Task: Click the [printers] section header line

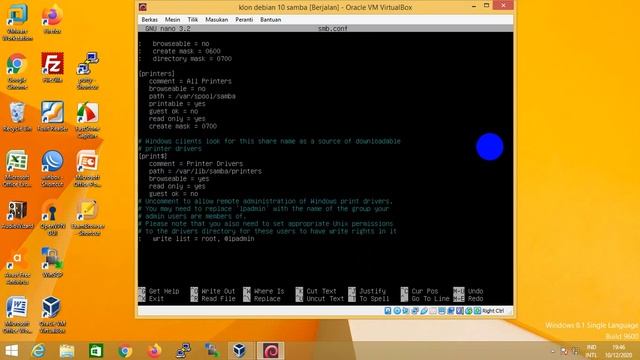Action: coord(156,74)
